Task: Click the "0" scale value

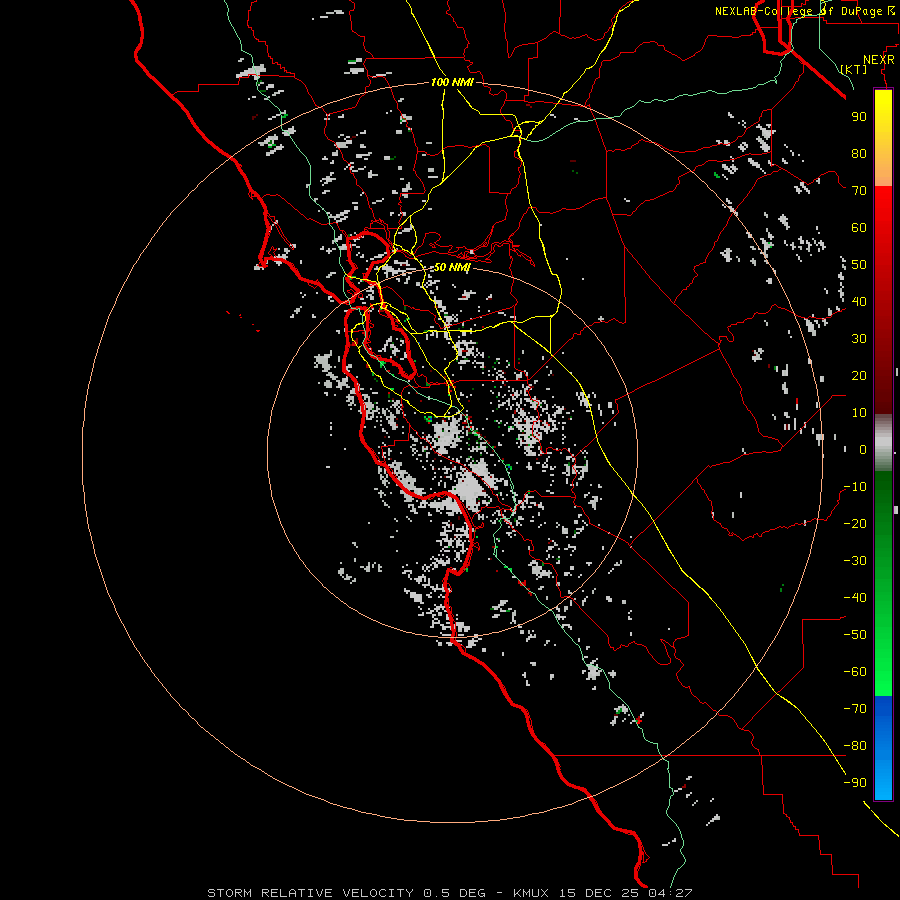Action: pyautogui.click(x=863, y=450)
